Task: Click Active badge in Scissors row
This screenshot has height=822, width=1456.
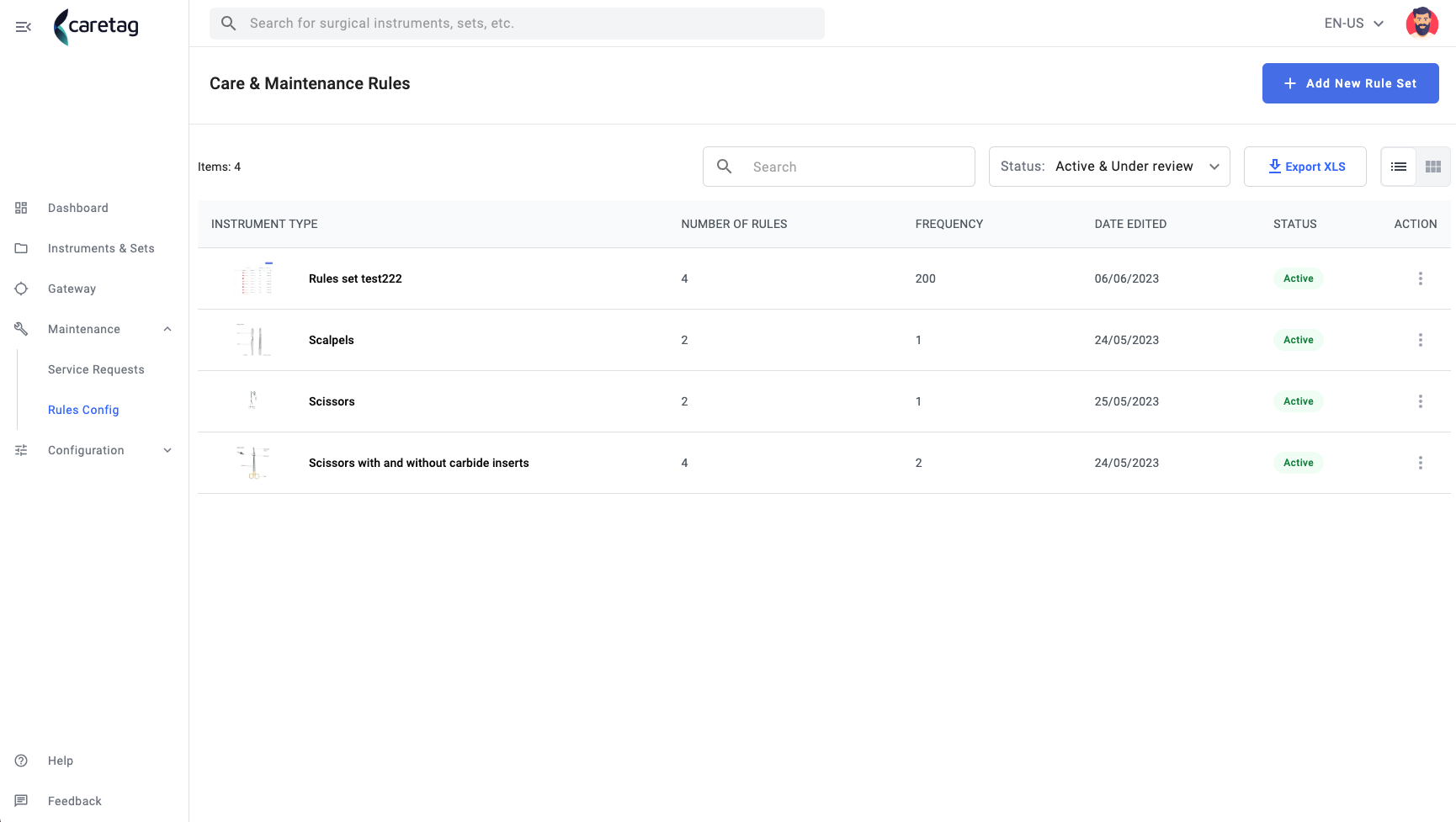Action: (x=1298, y=401)
